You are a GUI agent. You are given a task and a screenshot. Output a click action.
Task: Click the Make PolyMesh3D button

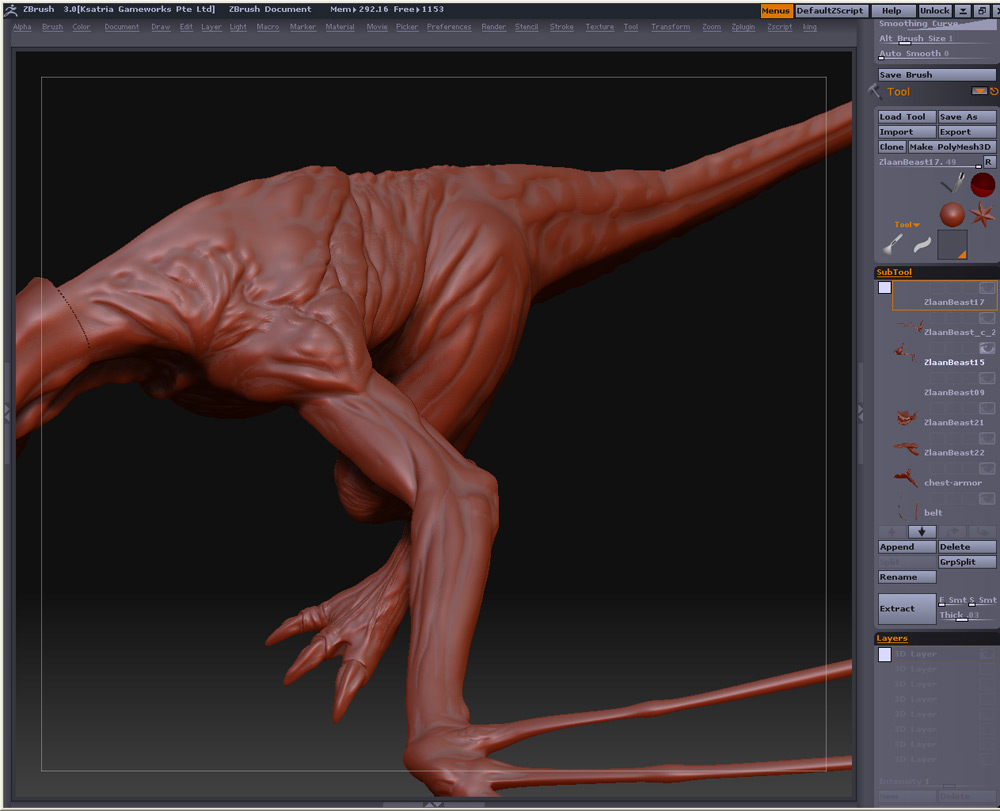952,147
